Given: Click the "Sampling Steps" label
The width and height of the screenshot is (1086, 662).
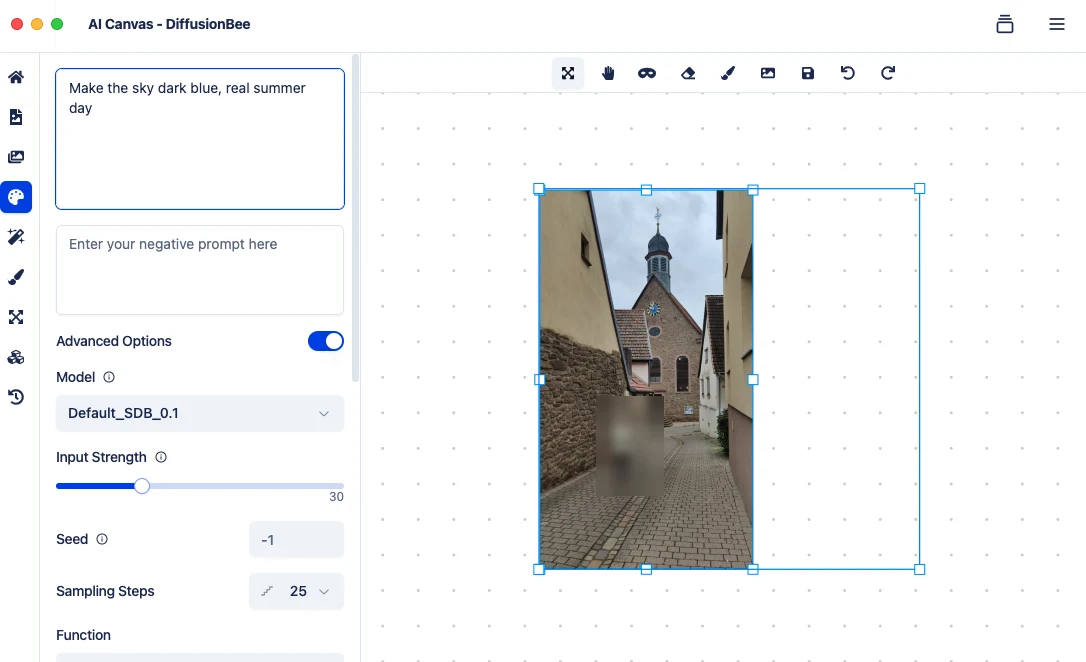Looking at the screenshot, I should click(105, 591).
